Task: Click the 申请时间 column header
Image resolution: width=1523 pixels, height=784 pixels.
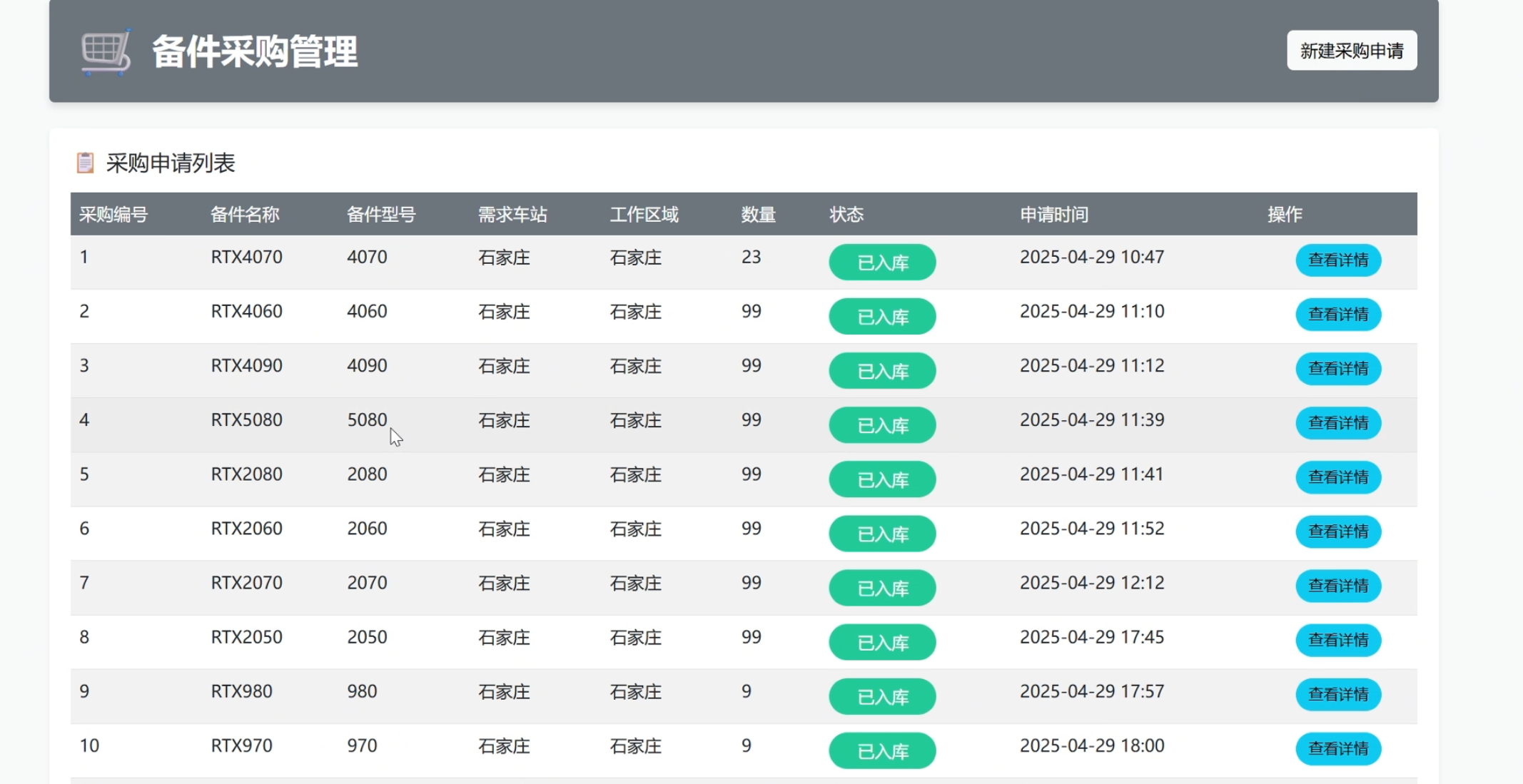Action: [x=1053, y=215]
